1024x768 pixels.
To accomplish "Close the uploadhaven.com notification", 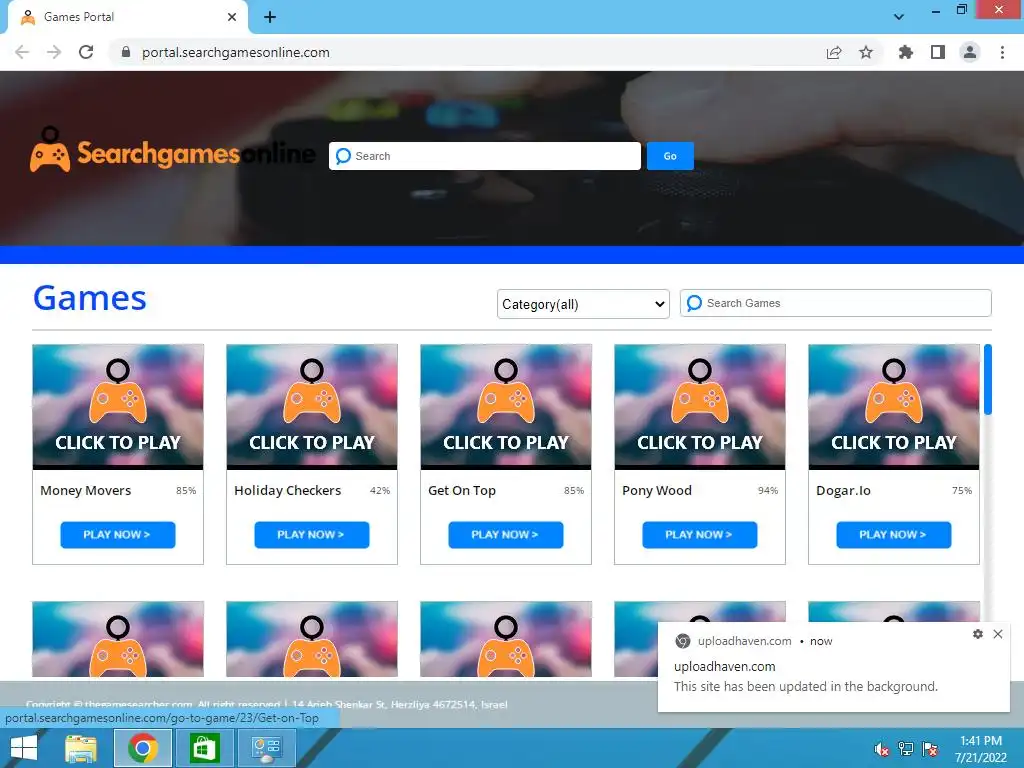I will (x=998, y=634).
